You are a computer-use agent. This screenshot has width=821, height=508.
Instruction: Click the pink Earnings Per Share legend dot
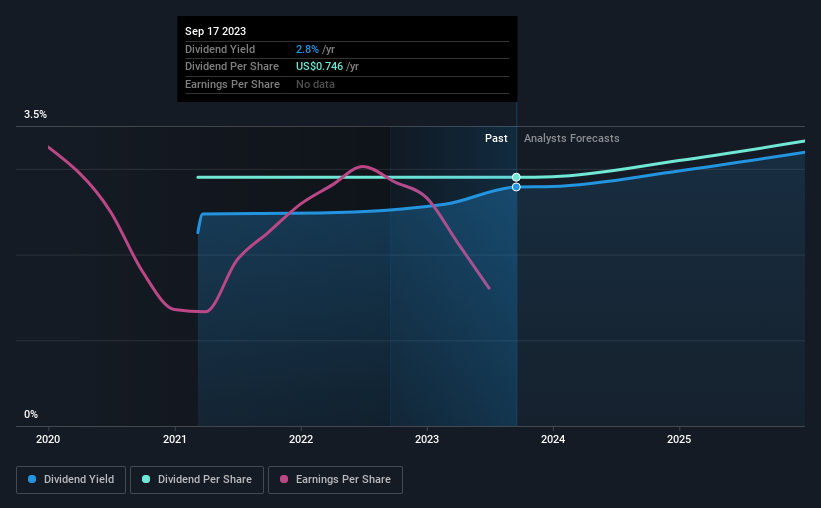[x=284, y=479]
